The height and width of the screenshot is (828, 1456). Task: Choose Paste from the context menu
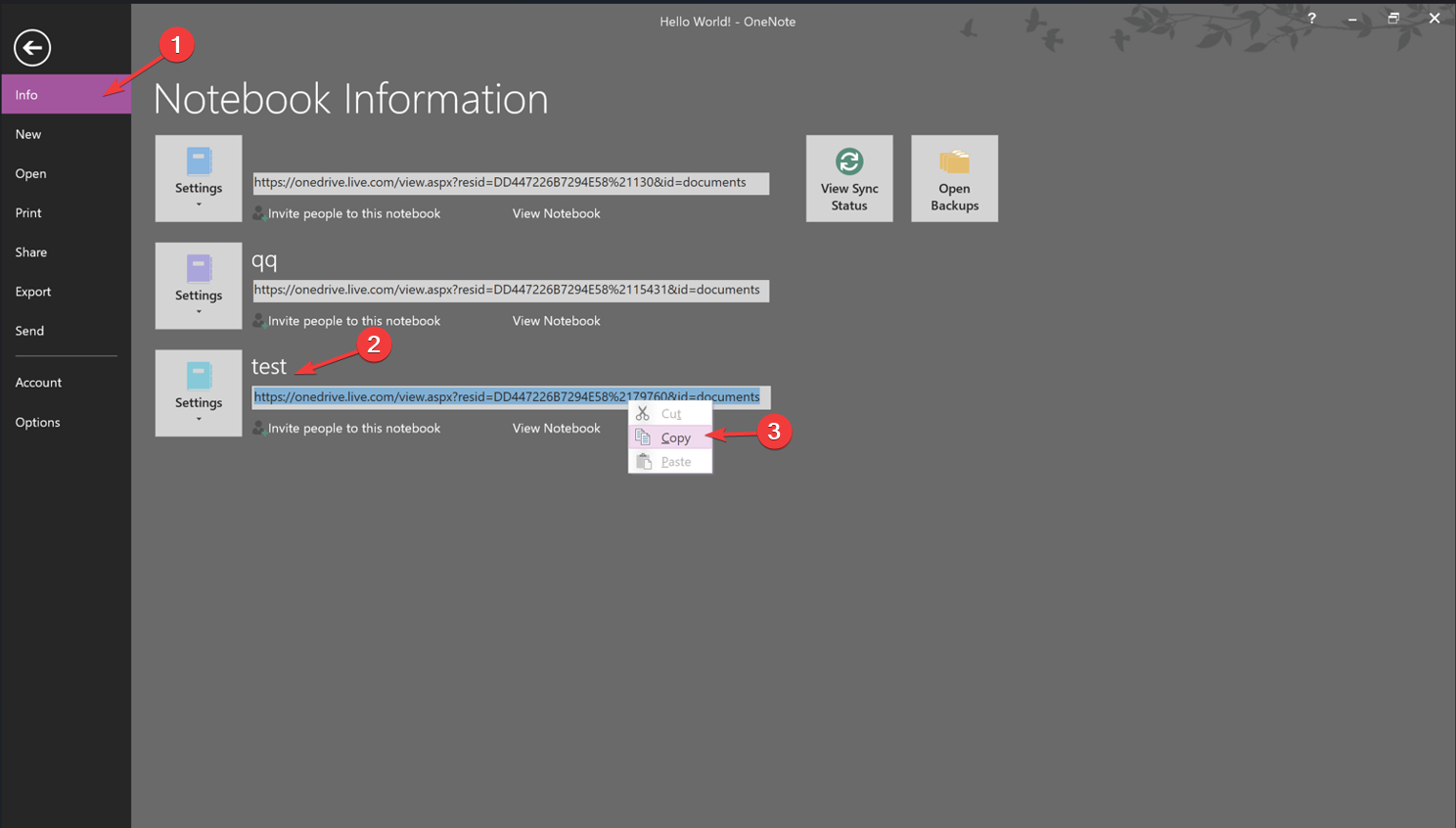670,461
